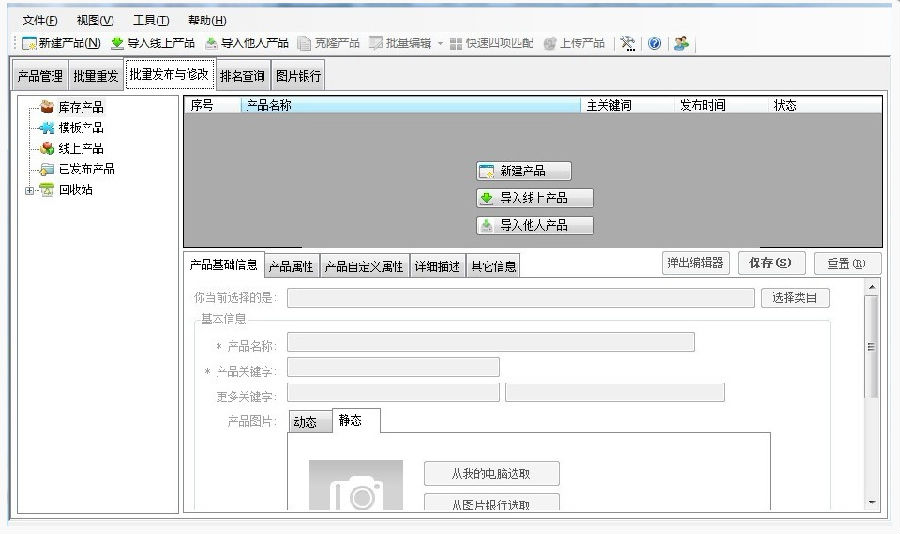Viewport: 900px width, 534px height.
Task: Expand the 回收站 tree node
Action: (29, 190)
